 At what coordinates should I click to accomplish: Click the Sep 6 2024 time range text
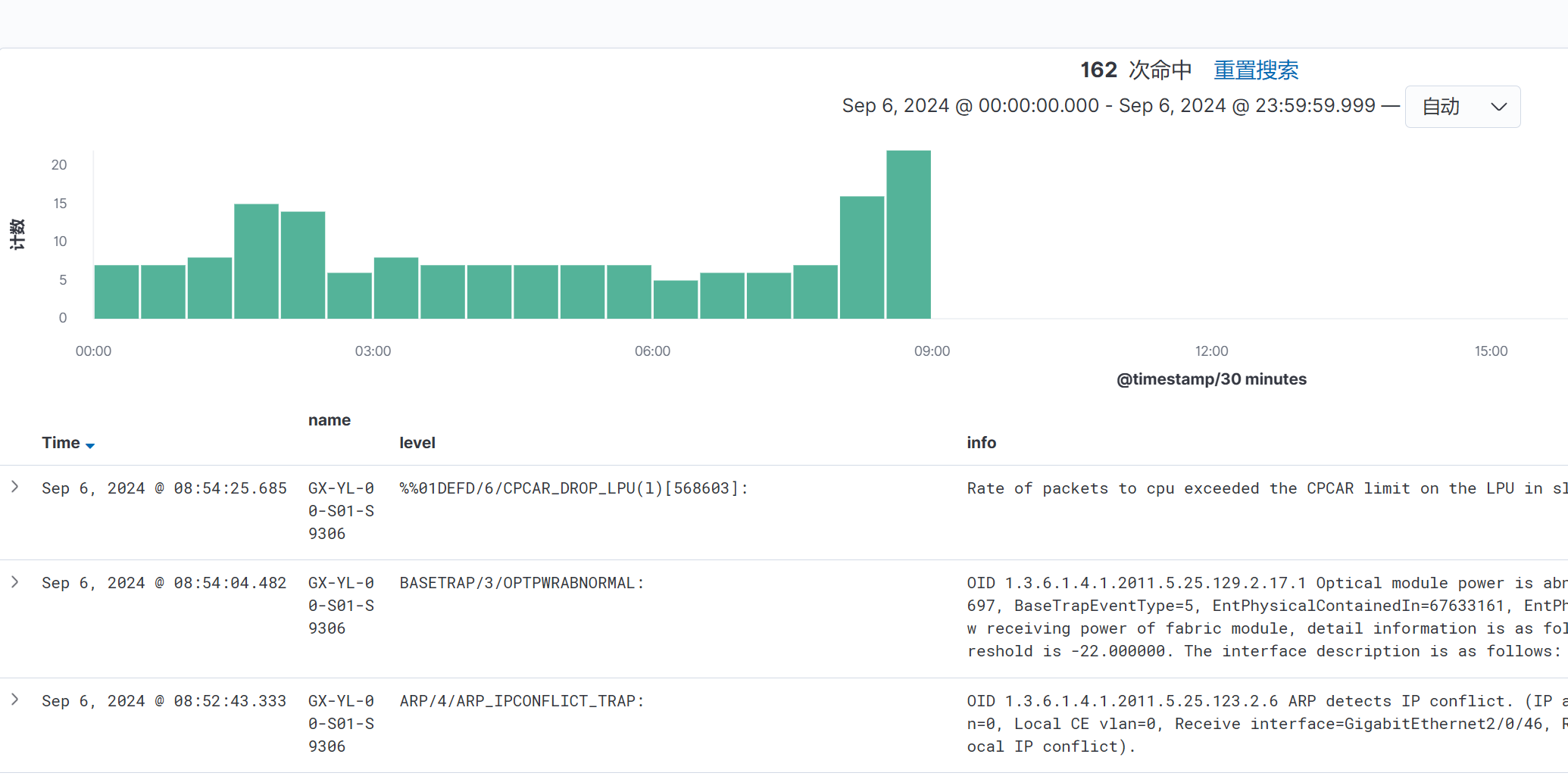pos(1108,105)
